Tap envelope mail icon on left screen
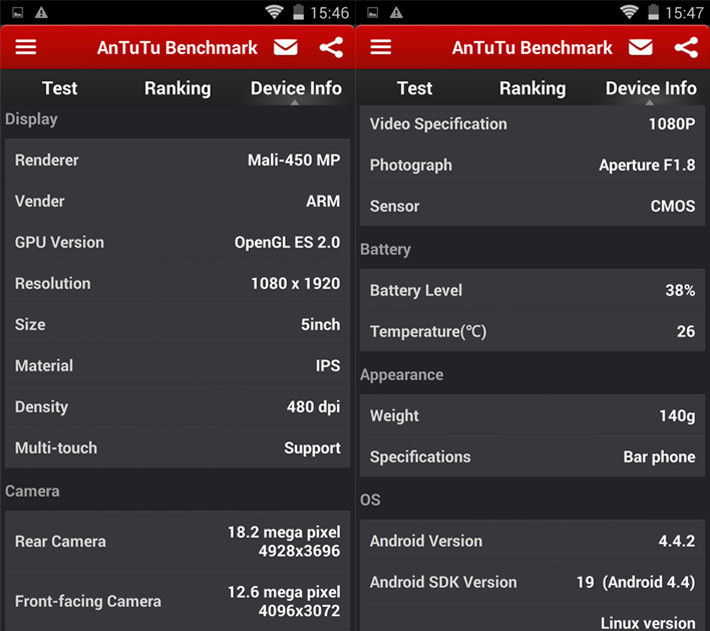 point(285,48)
